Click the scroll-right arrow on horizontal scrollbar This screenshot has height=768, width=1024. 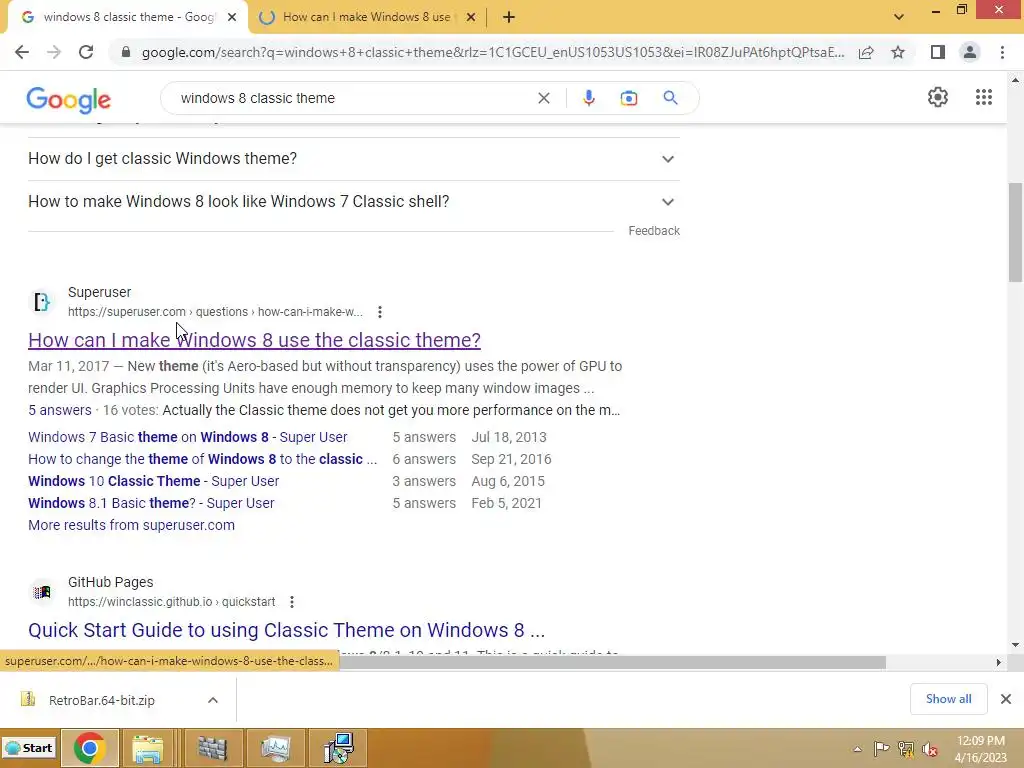tap(998, 662)
